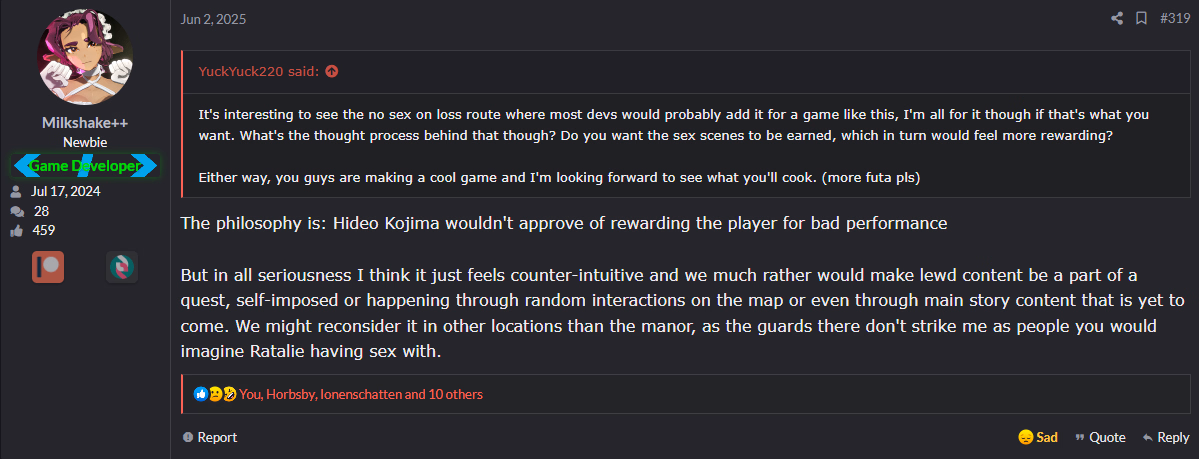Click the teal round icon beside Patreon
Image resolution: width=1199 pixels, height=459 pixels.
click(122, 267)
